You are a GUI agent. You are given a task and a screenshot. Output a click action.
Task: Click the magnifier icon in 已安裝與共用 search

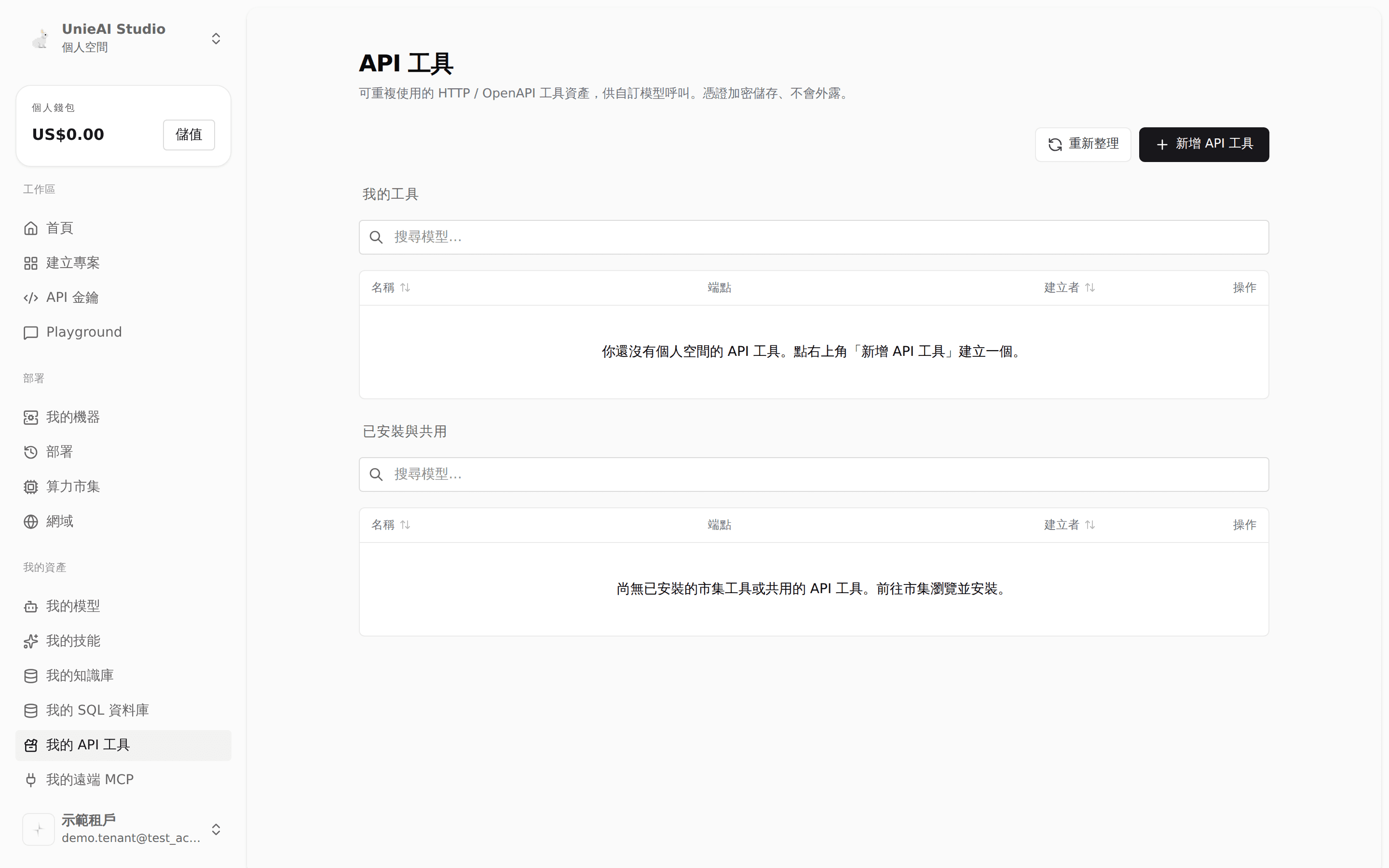click(x=376, y=474)
